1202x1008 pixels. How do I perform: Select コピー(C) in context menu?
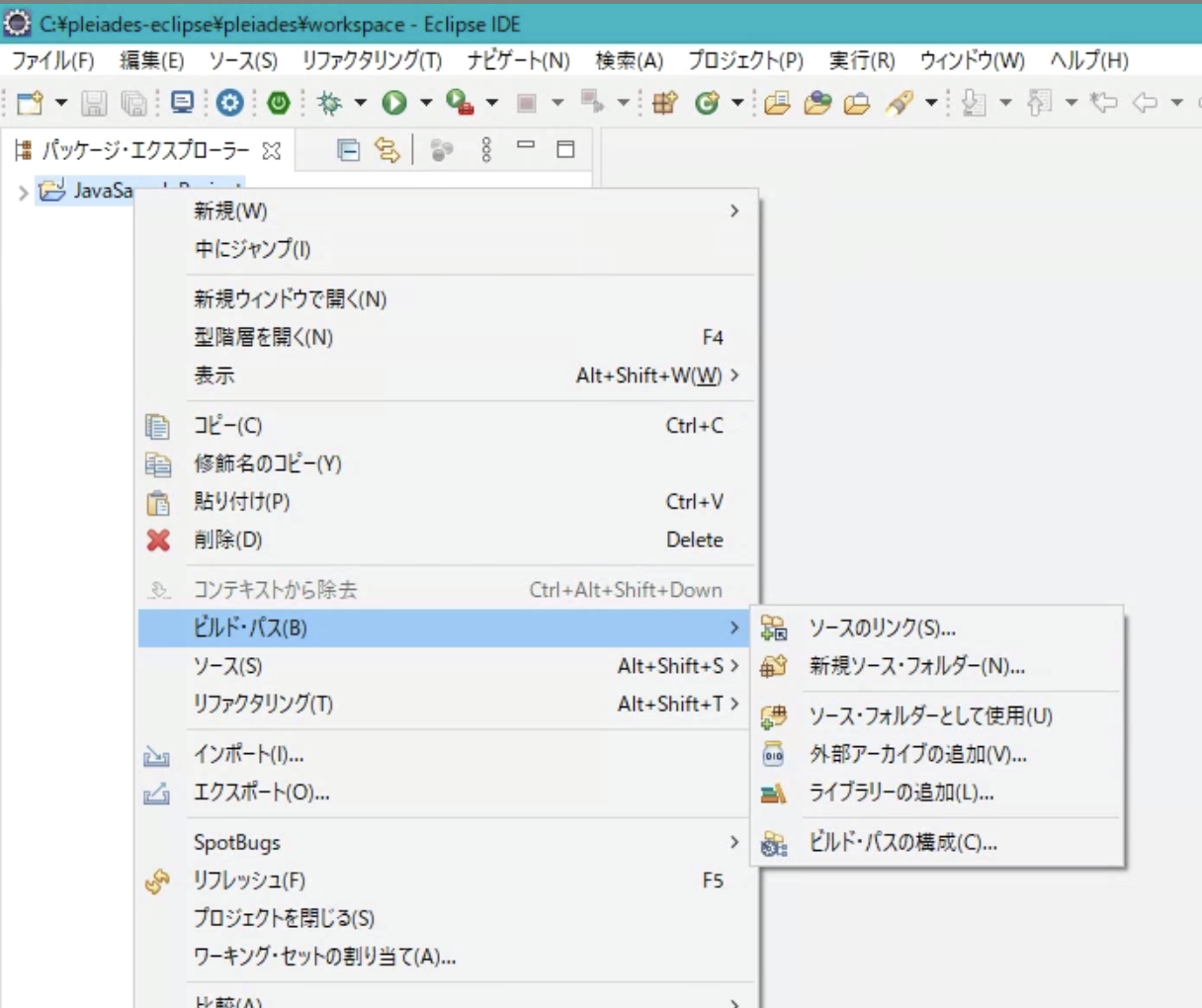pos(446,426)
